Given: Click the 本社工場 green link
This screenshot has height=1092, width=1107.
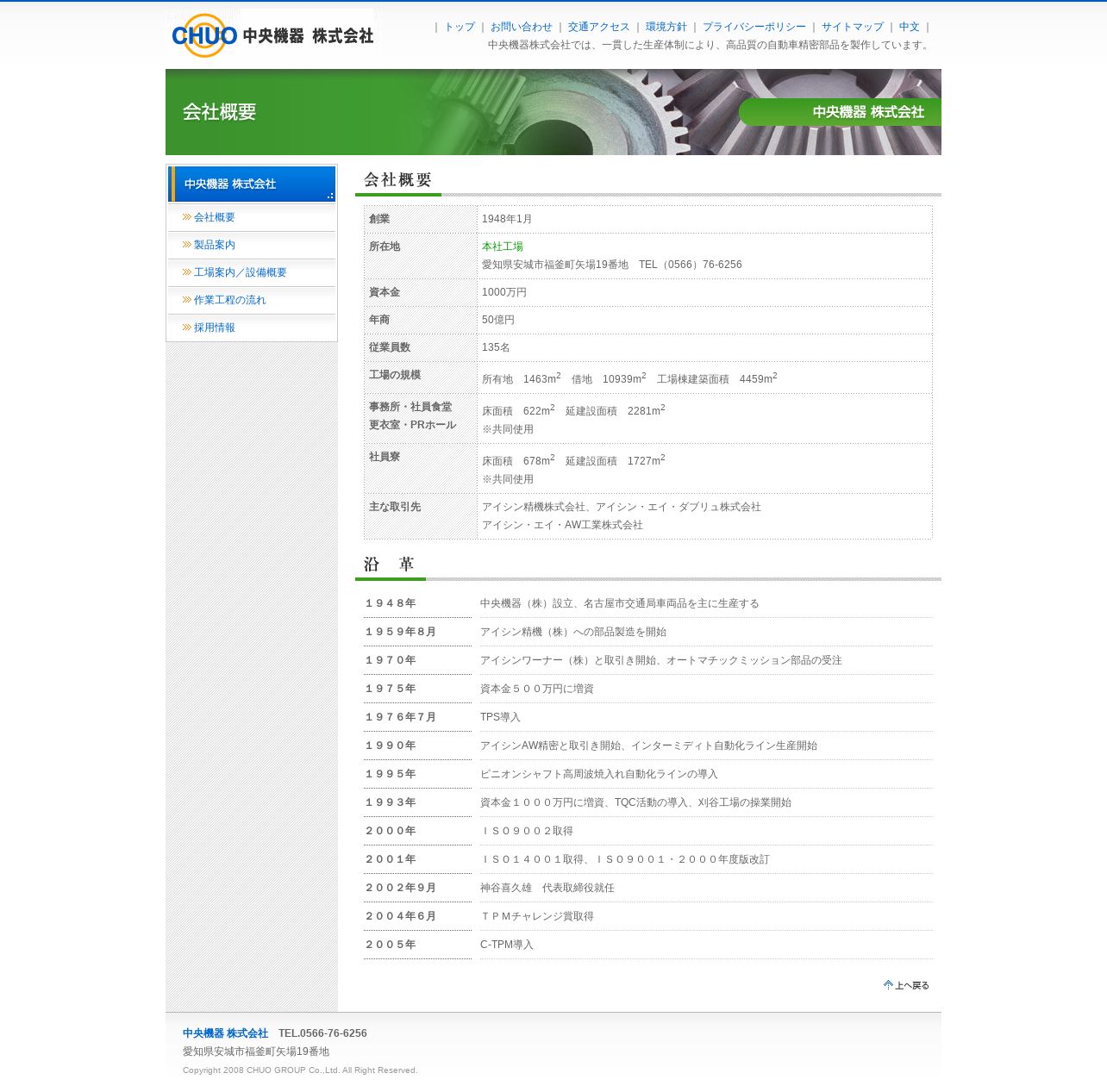Looking at the screenshot, I should tap(502, 246).
